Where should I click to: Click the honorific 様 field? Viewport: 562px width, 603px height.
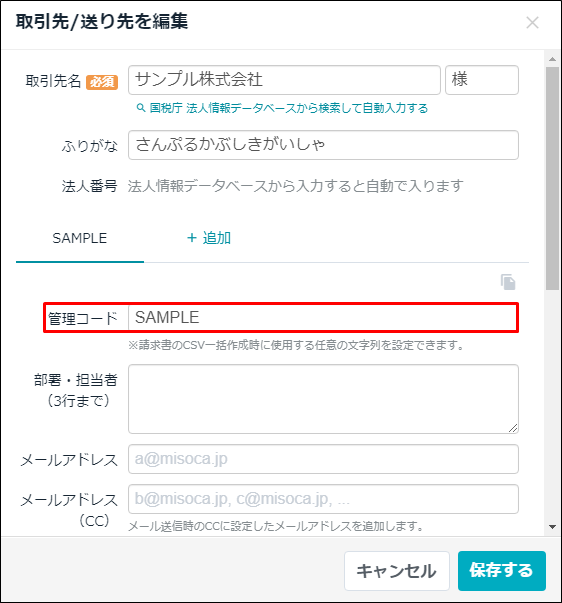tap(482, 80)
